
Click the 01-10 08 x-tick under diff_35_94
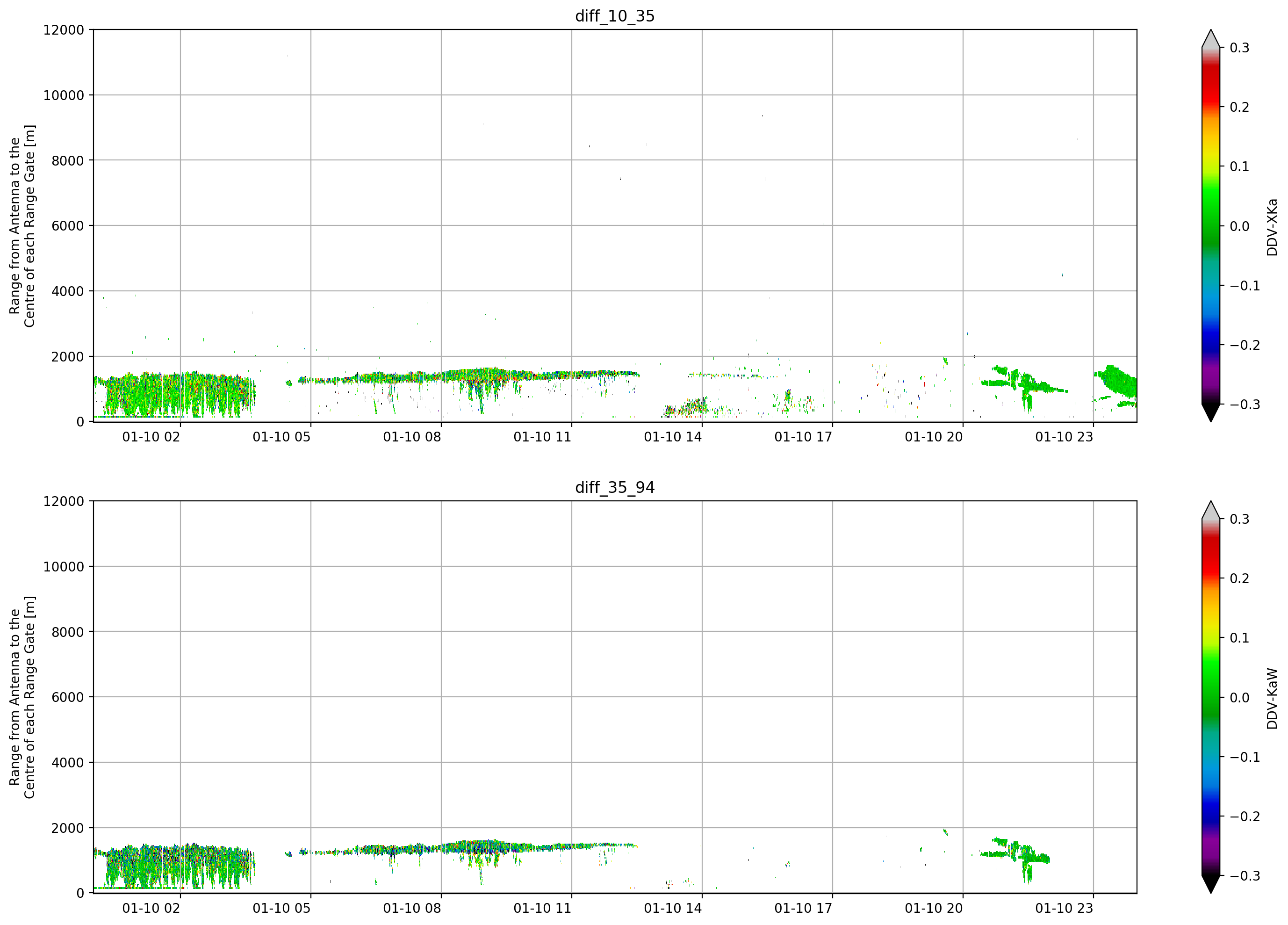[x=412, y=908]
